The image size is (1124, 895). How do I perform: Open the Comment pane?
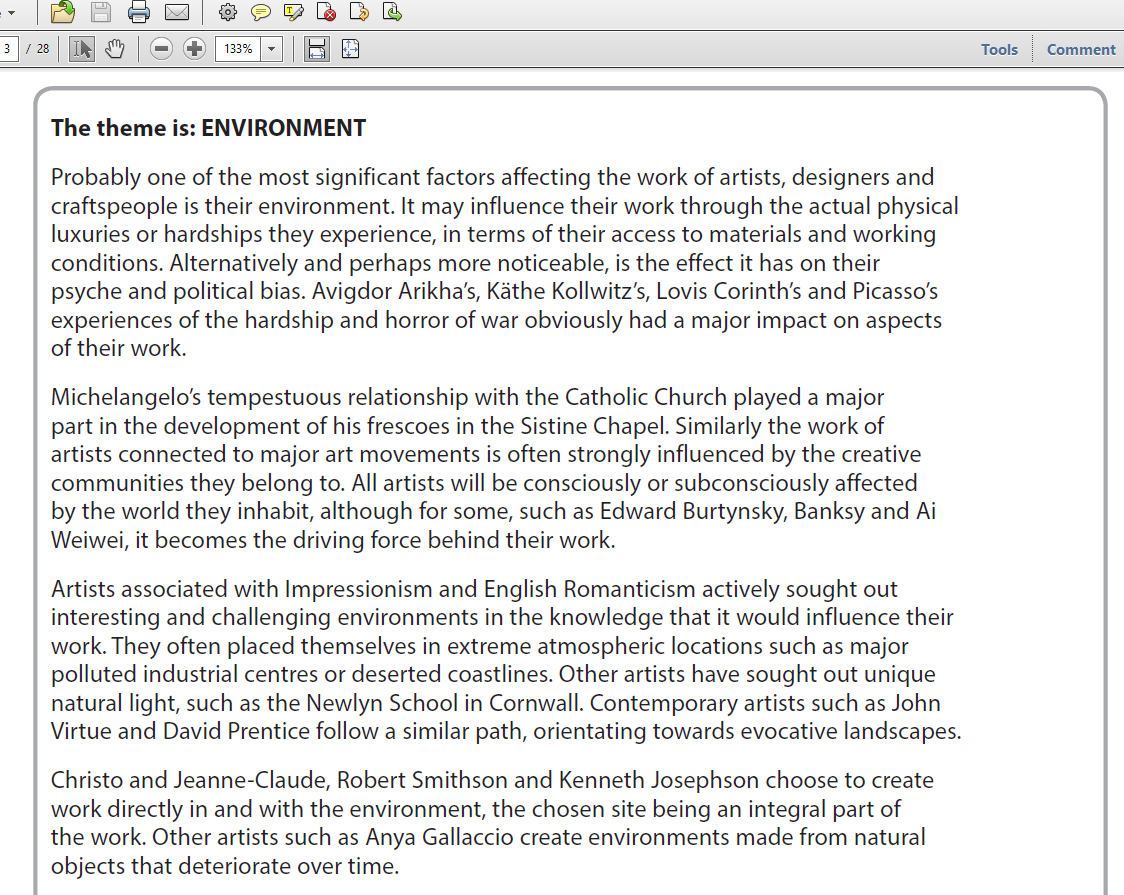(1080, 49)
